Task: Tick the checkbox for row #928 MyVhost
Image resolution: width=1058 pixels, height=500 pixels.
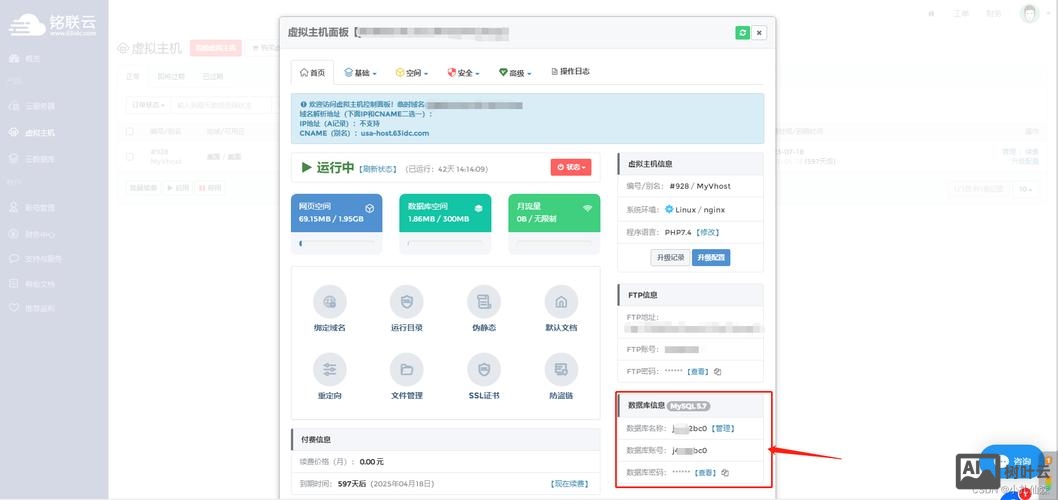Action: 130,157
